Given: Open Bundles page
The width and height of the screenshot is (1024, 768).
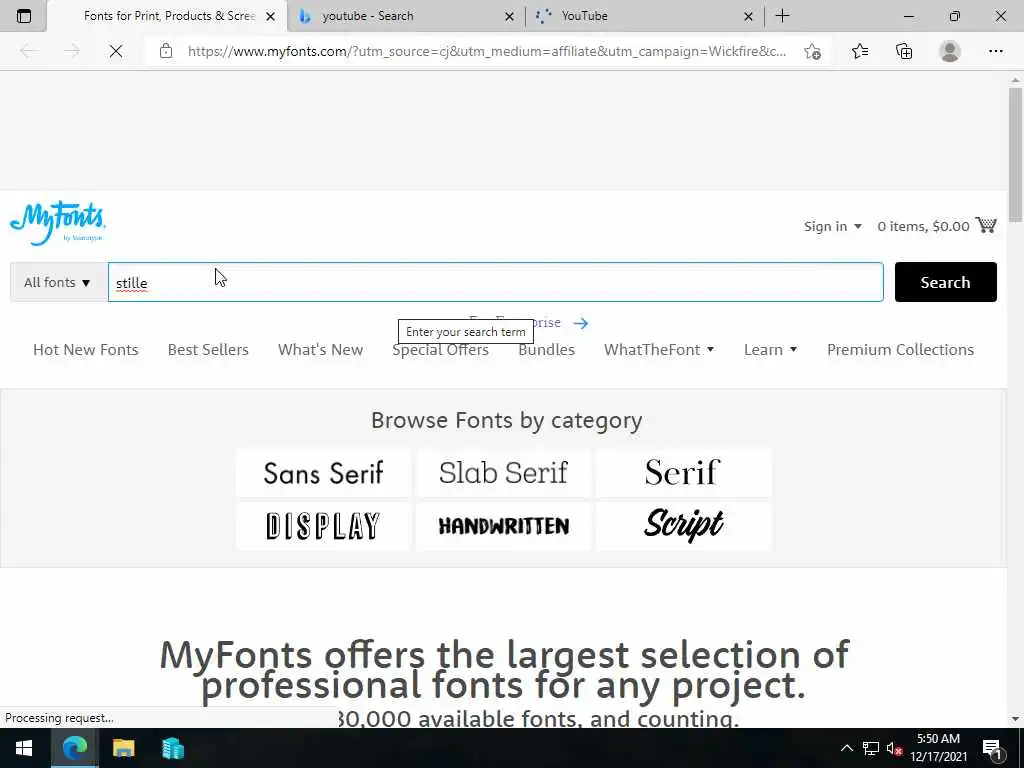Looking at the screenshot, I should pos(547,349).
